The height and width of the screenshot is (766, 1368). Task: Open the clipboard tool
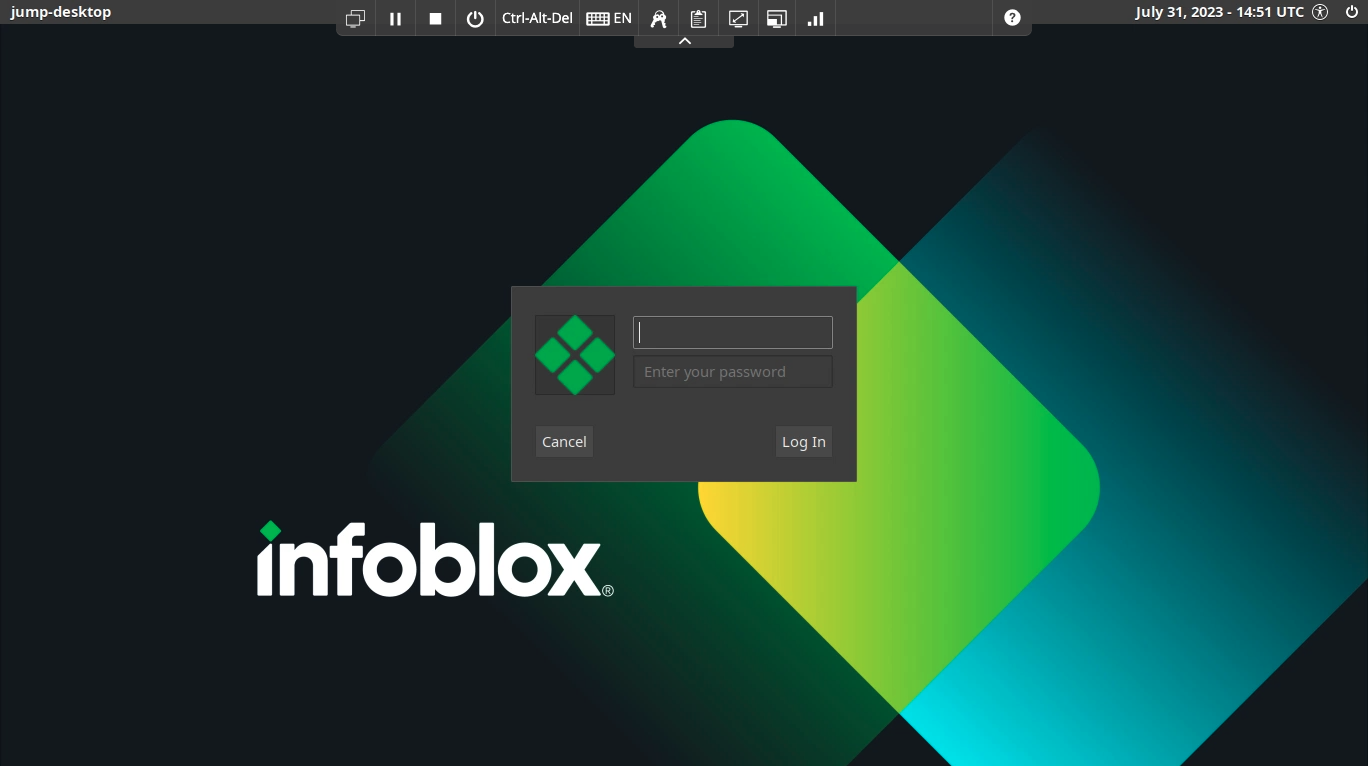(x=698, y=18)
